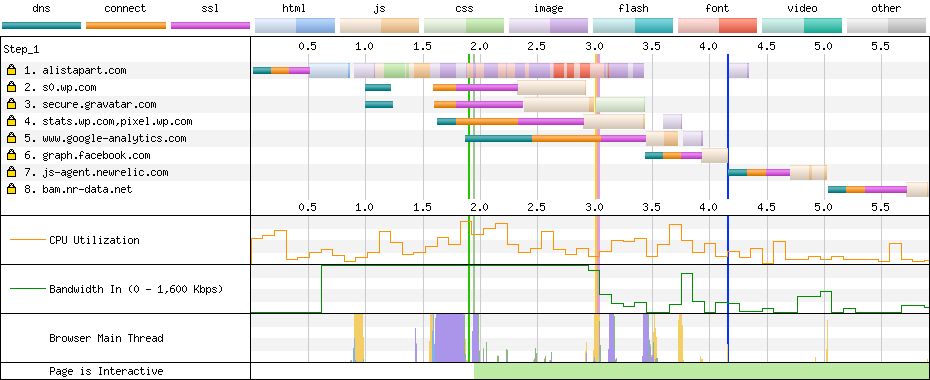Screen dimensions: 930x380
Task: Click the large purple block in Browser Main Thread
Action: coord(450,338)
